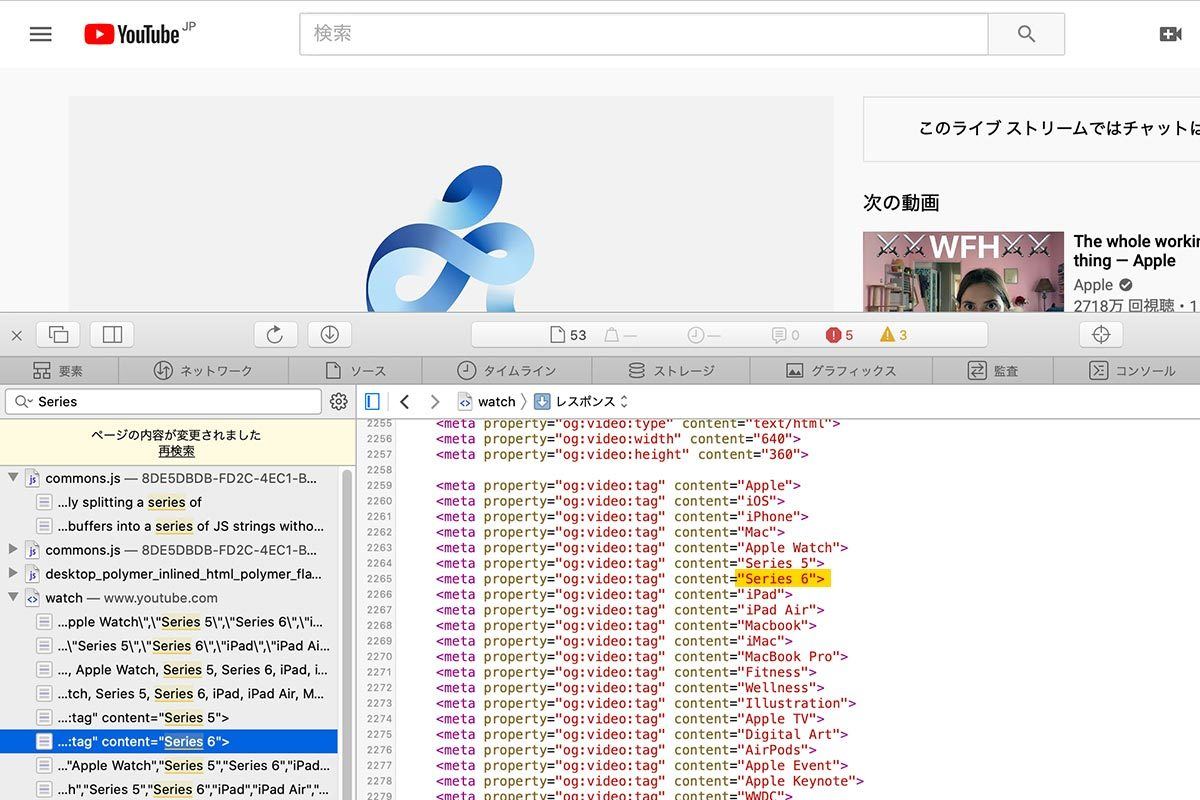1200x800 pixels.
Task: Select result starting "...h","Series 5","Series 6"
Action: pyautogui.click(x=169, y=790)
